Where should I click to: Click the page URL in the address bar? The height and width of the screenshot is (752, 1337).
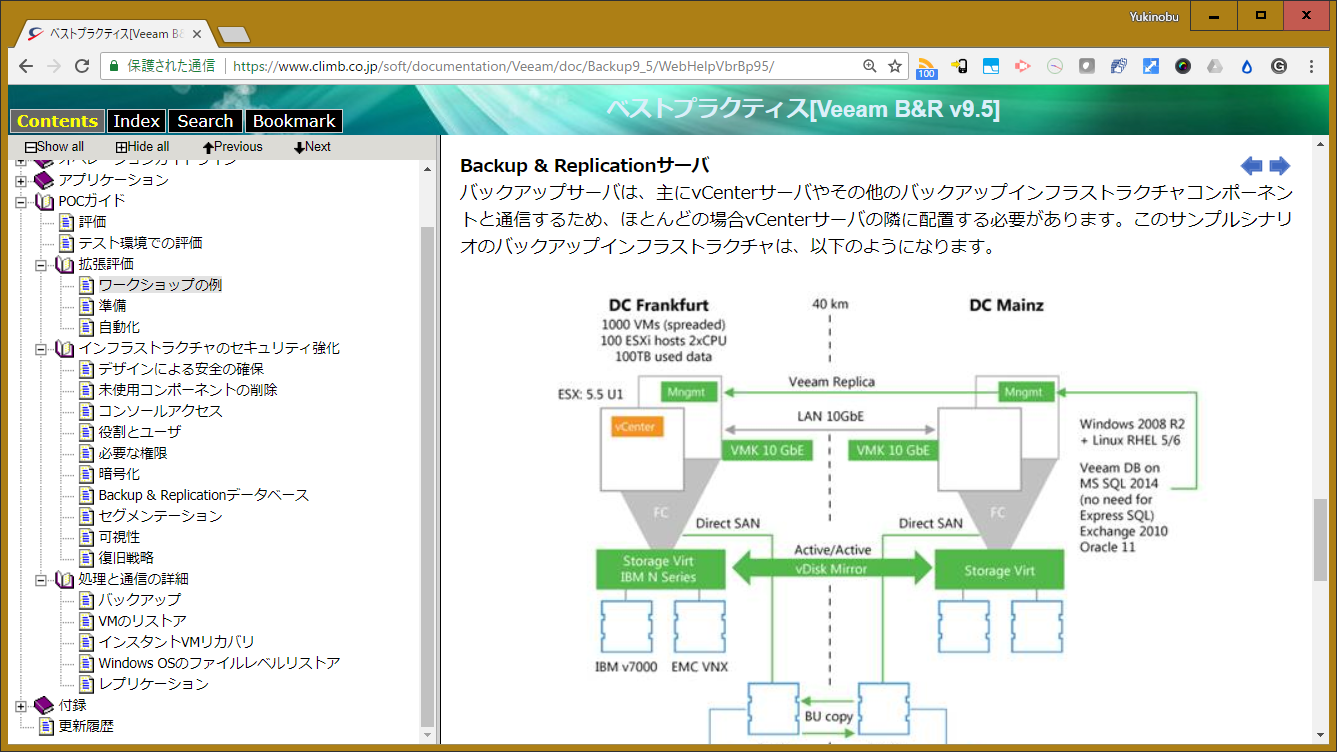[x=503, y=67]
